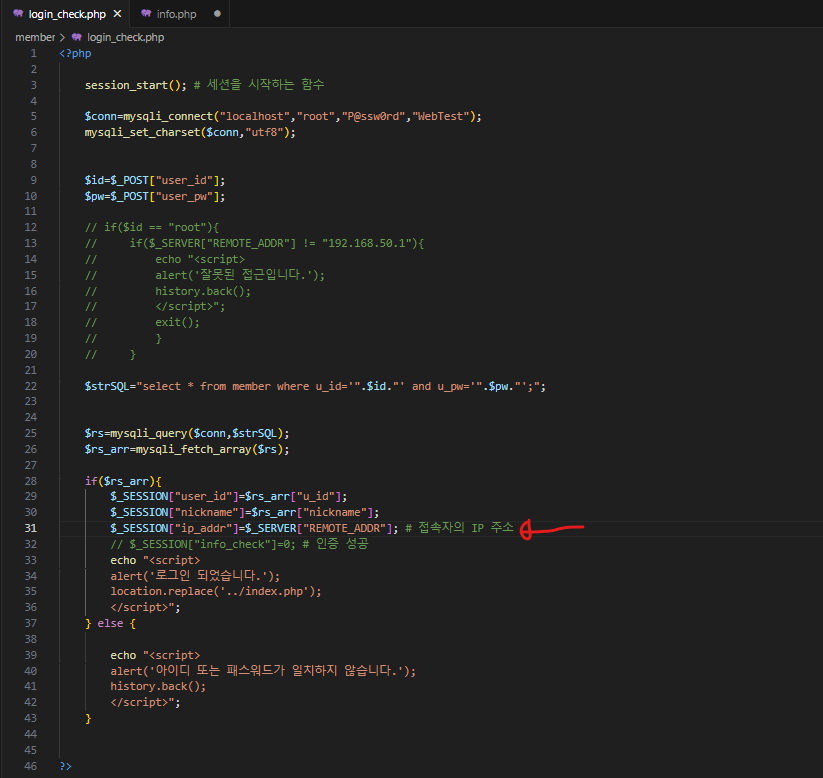The height and width of the screenshot is (778, 823).
Task: Click "REMOTE_ADDR" on line 31
Action: pyautogui.click(x=344, y=528)
